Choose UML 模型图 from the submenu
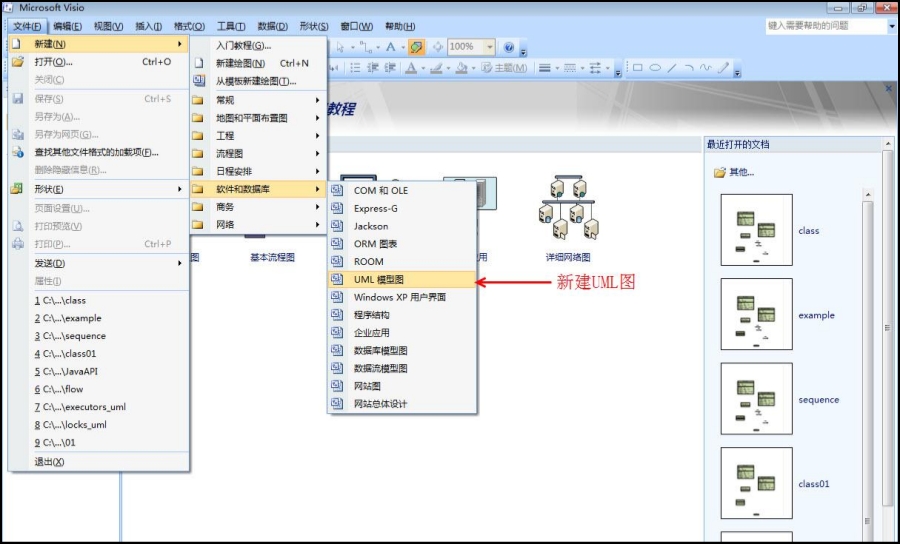Image resolution: width=900 pixels, height=544 pixels. 402,279
